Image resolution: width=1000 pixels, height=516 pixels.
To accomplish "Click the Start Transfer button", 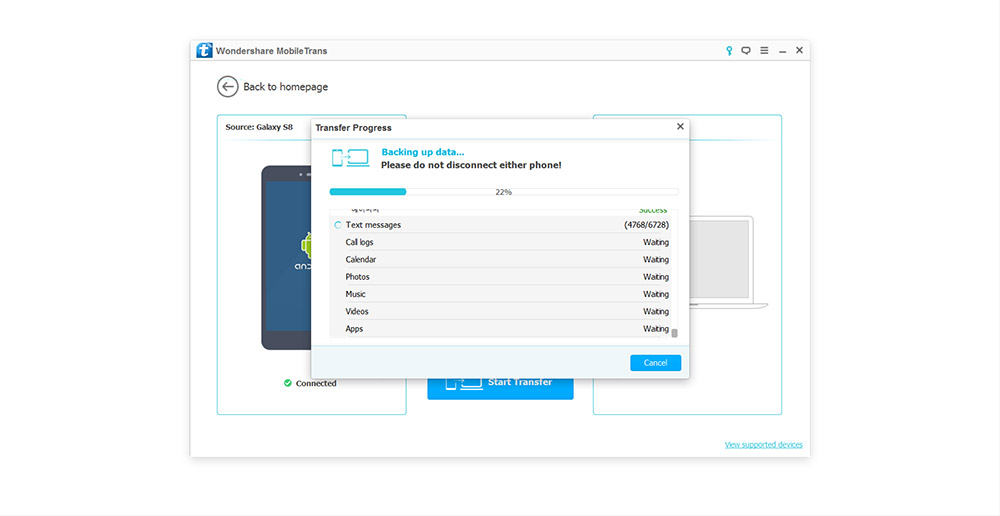I will coord(500,387).
